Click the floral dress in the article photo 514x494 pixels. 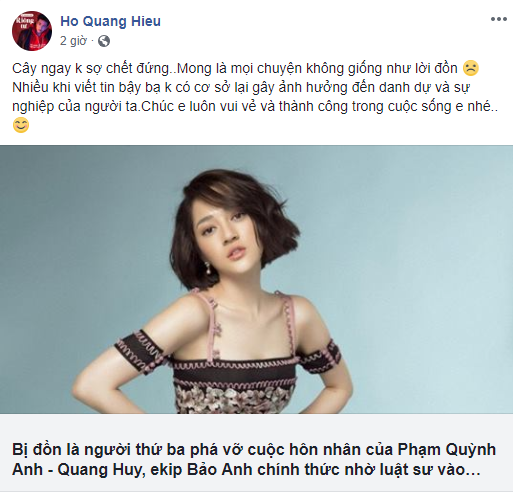coord(234,385)
